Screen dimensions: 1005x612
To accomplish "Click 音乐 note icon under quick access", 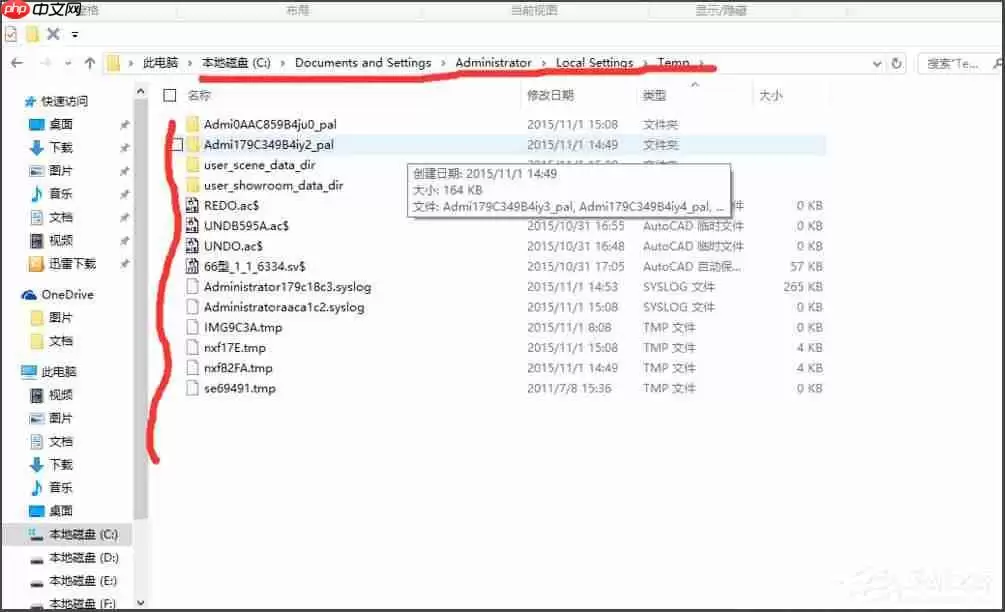I will tap(37, 194).
